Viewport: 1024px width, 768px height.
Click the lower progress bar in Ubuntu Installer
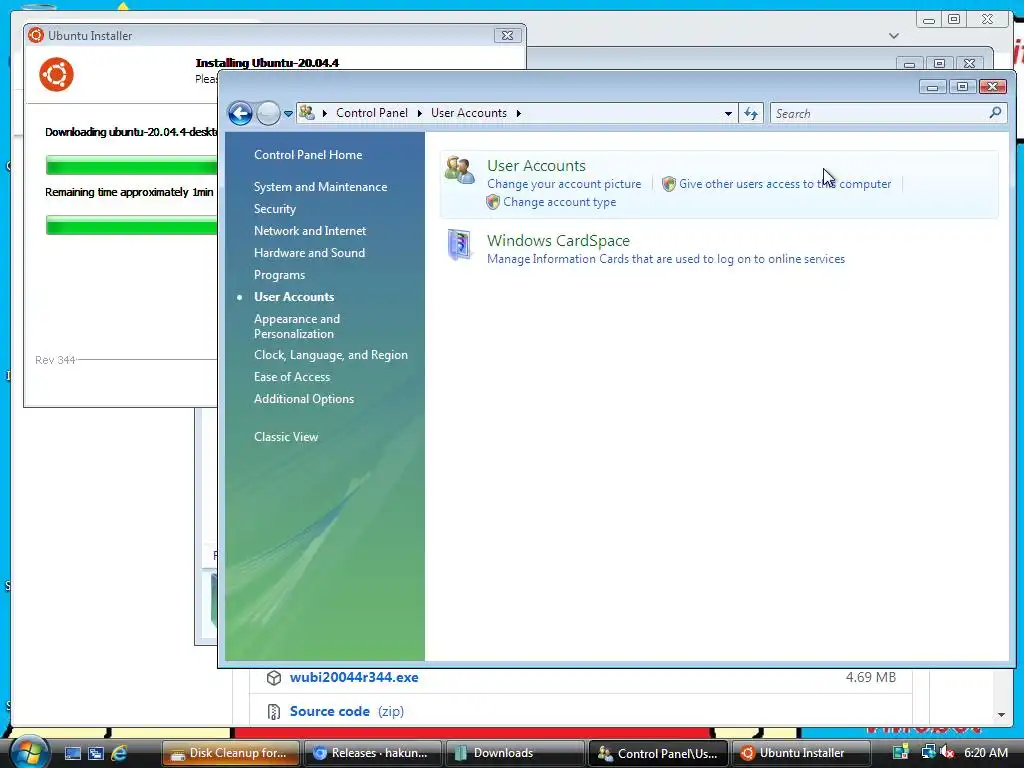(131, 225)
